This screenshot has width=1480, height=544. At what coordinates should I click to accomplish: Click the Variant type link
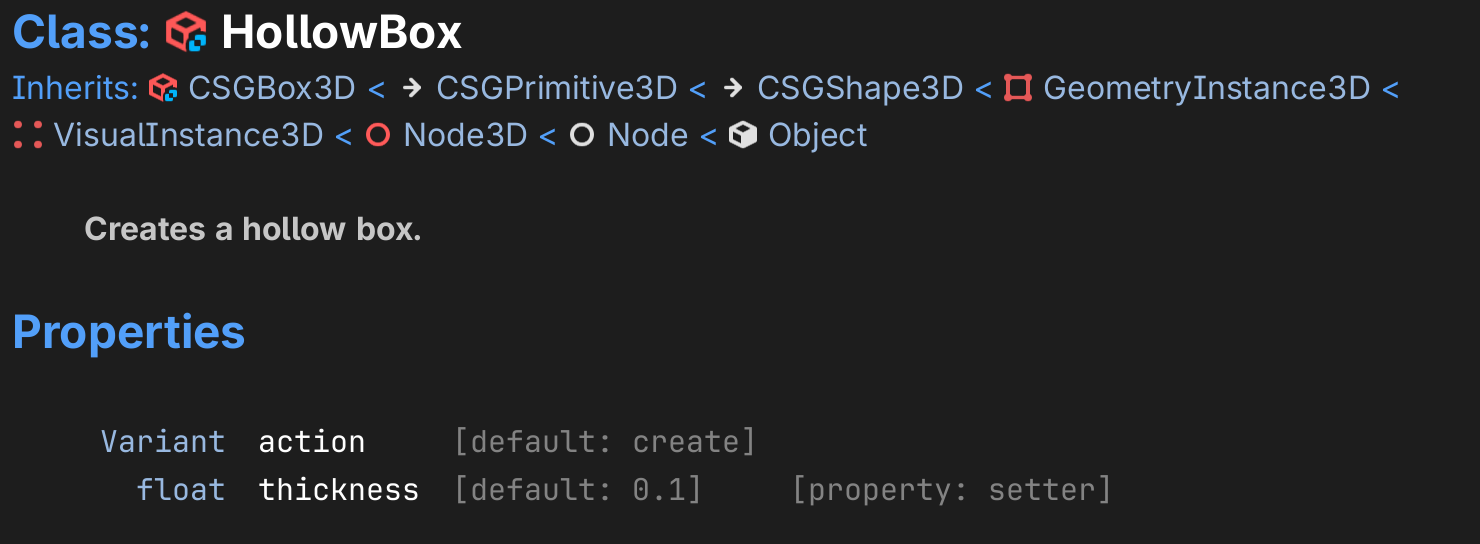pyautogui.click(x=163, y=442)
